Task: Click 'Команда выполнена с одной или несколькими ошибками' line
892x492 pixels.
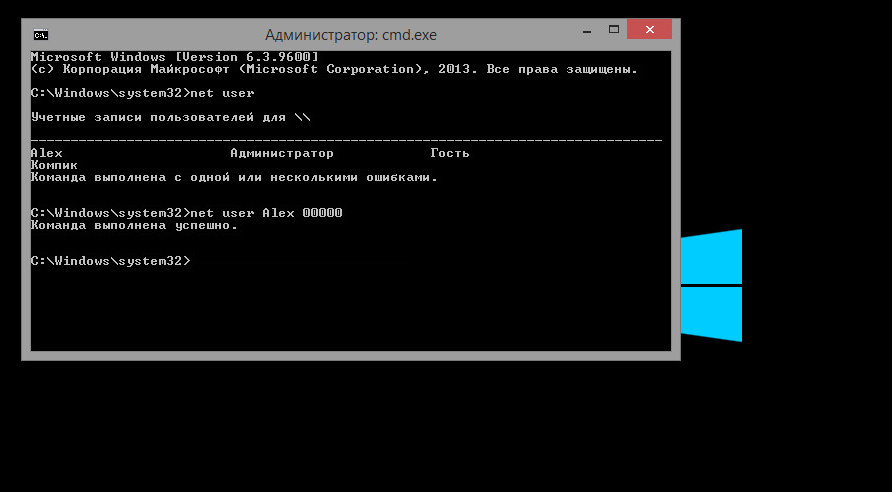Action: (x=234, y=177)
